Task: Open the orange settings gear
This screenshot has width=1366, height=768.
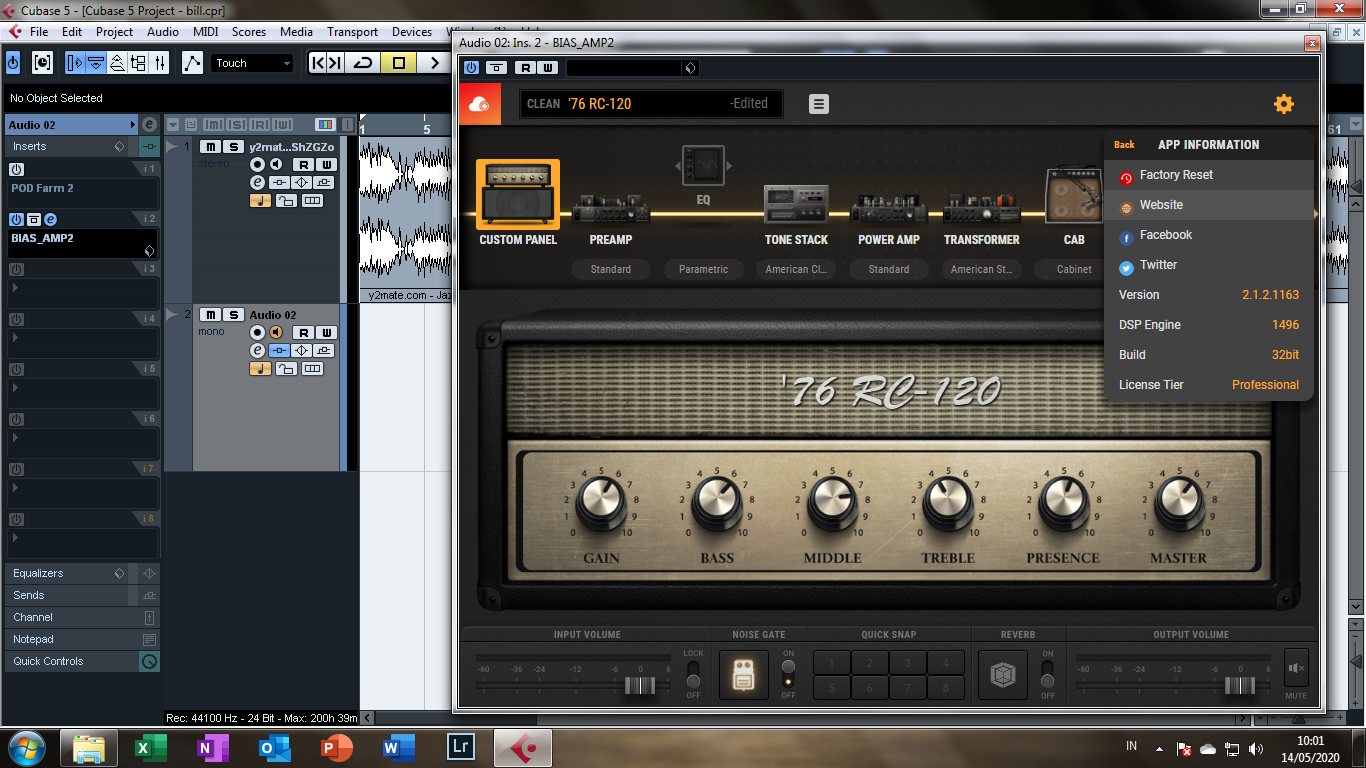Action: pyautogui.click(x=1284, y=104)
